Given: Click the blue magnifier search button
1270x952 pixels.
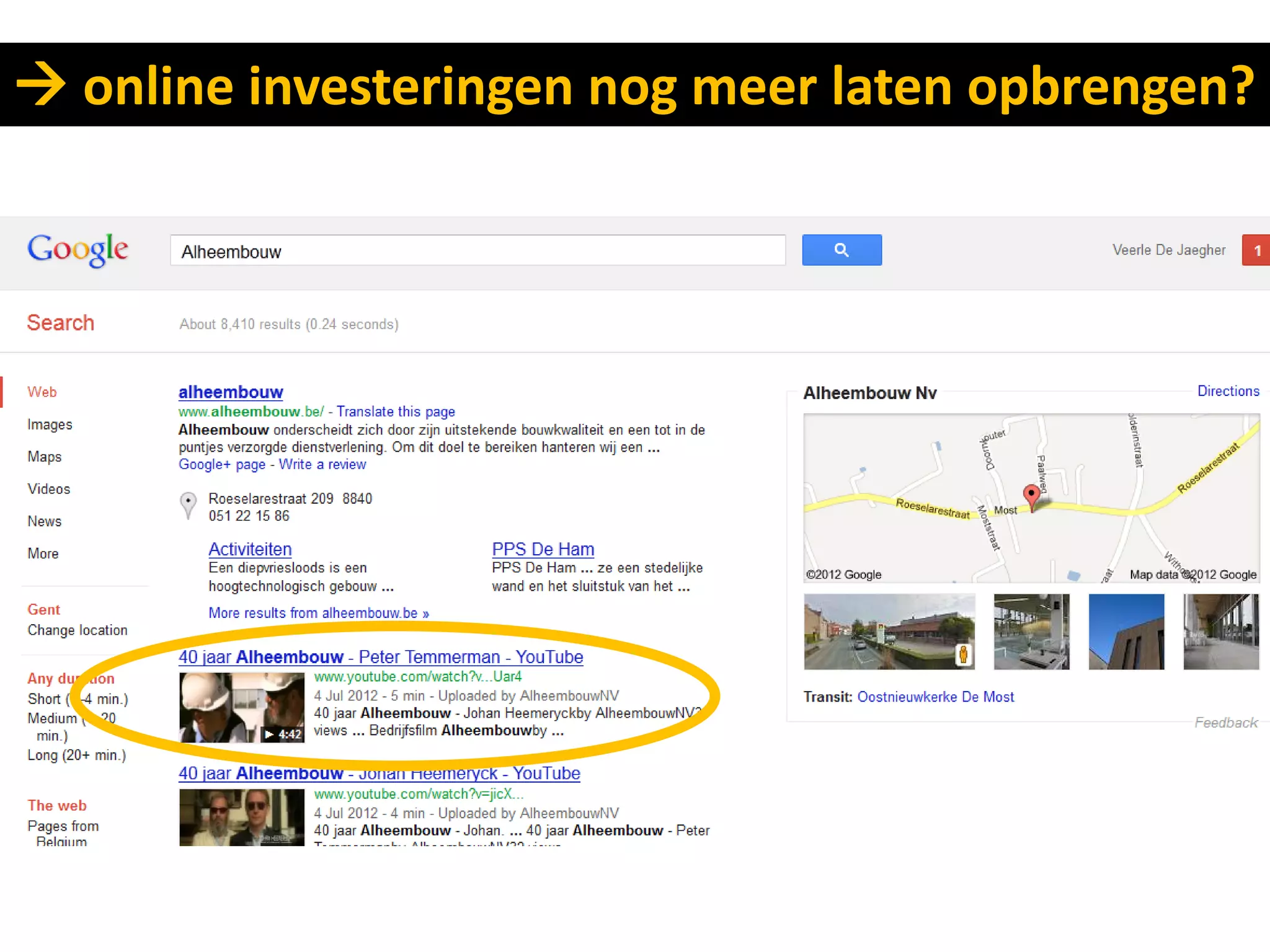Looking at the screenshot, I should coord(841,250).
